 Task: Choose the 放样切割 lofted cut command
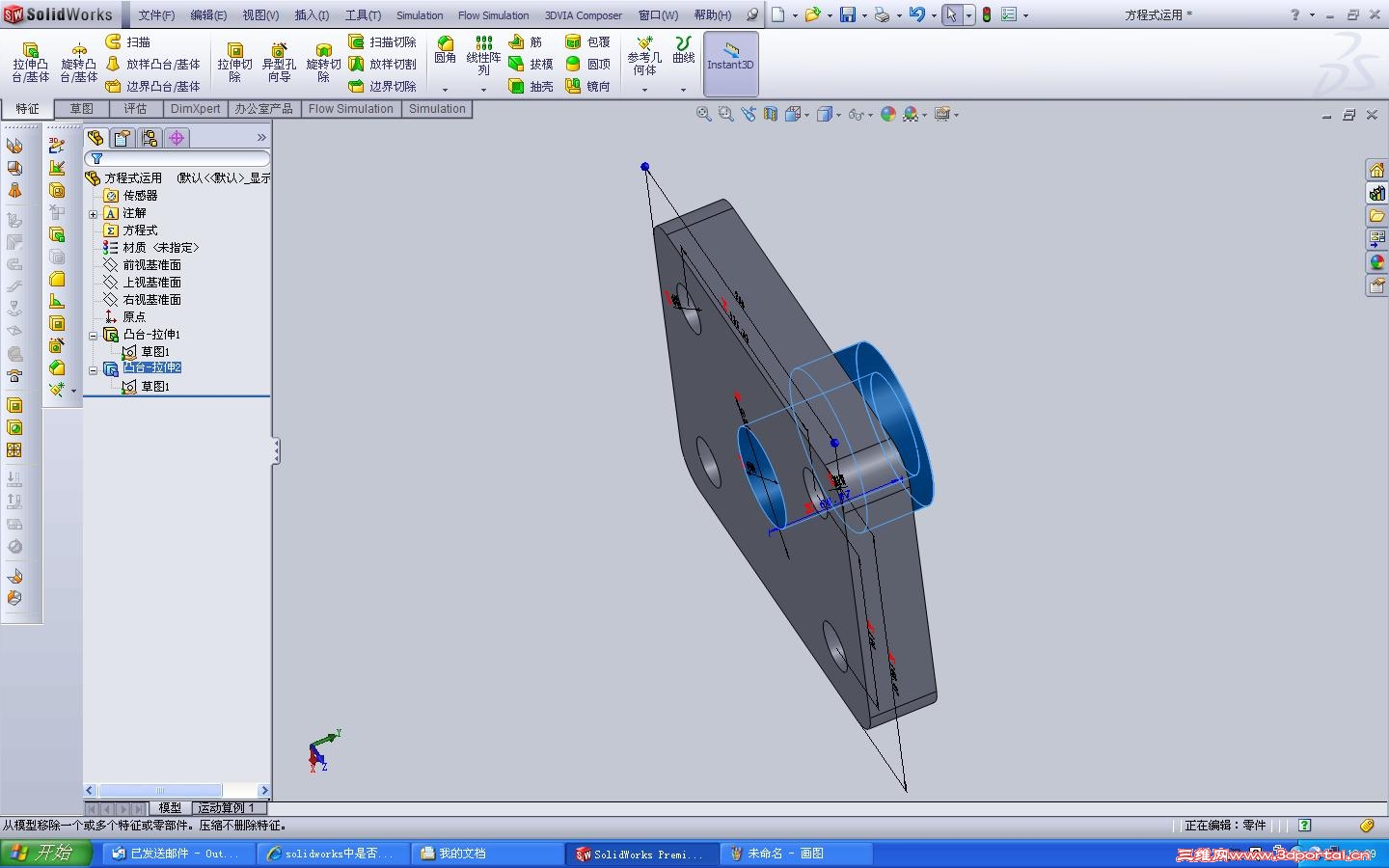click(382, 64)
